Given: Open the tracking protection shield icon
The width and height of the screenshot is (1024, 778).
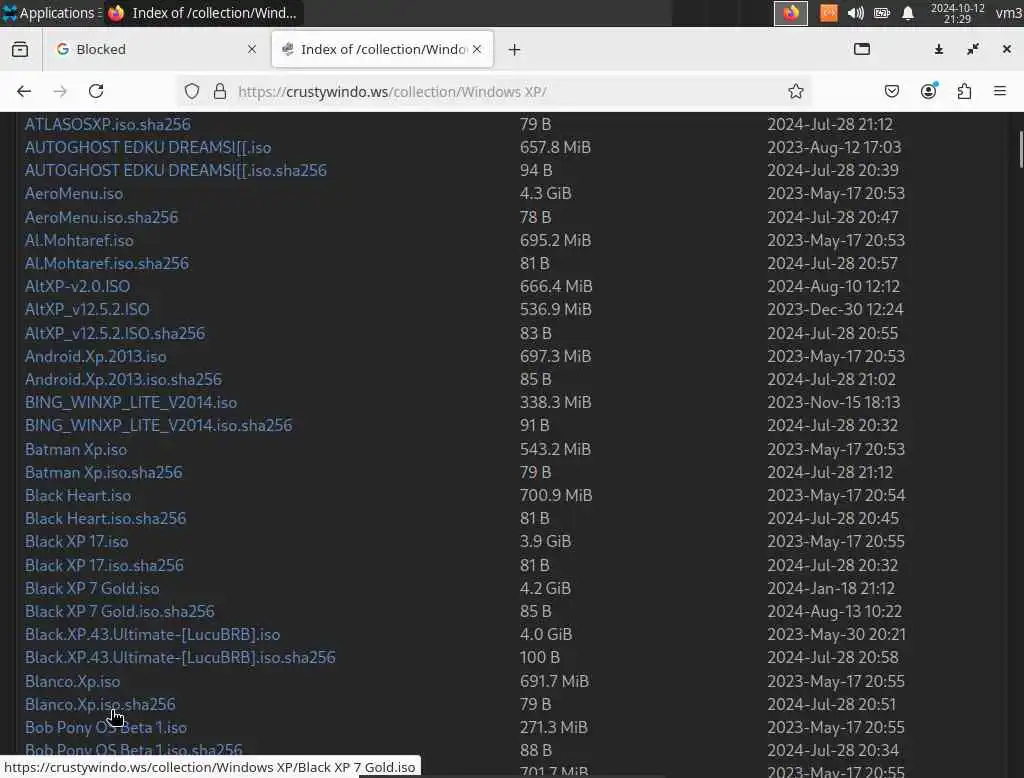Looking at the screenshot, I should (191, 91).
